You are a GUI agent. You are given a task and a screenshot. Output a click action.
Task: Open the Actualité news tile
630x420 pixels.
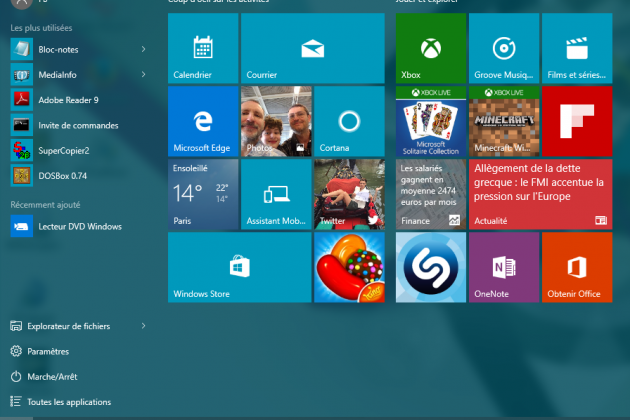click(540, 194)
